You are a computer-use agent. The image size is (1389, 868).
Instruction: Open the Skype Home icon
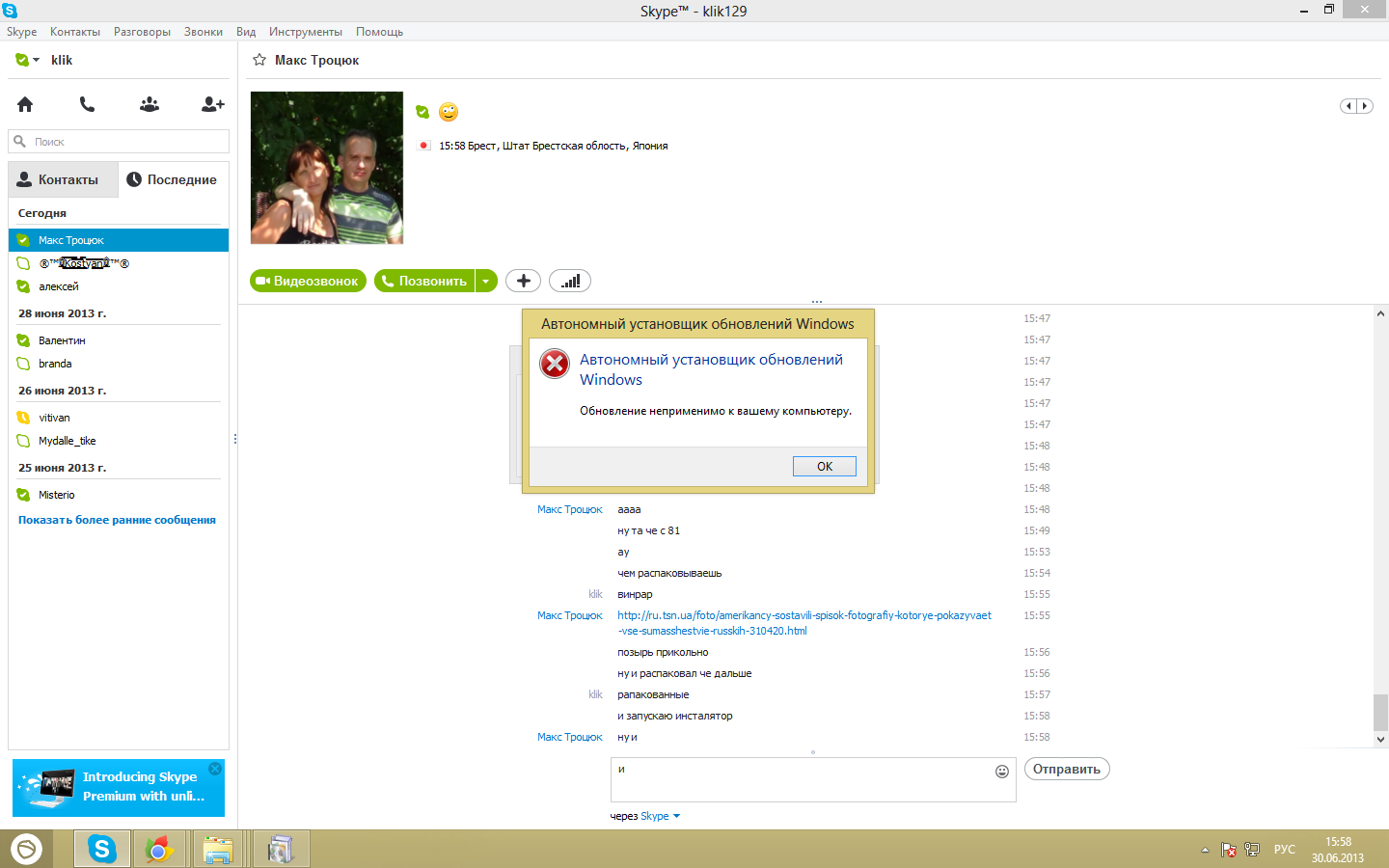click(x=25, y=104)
